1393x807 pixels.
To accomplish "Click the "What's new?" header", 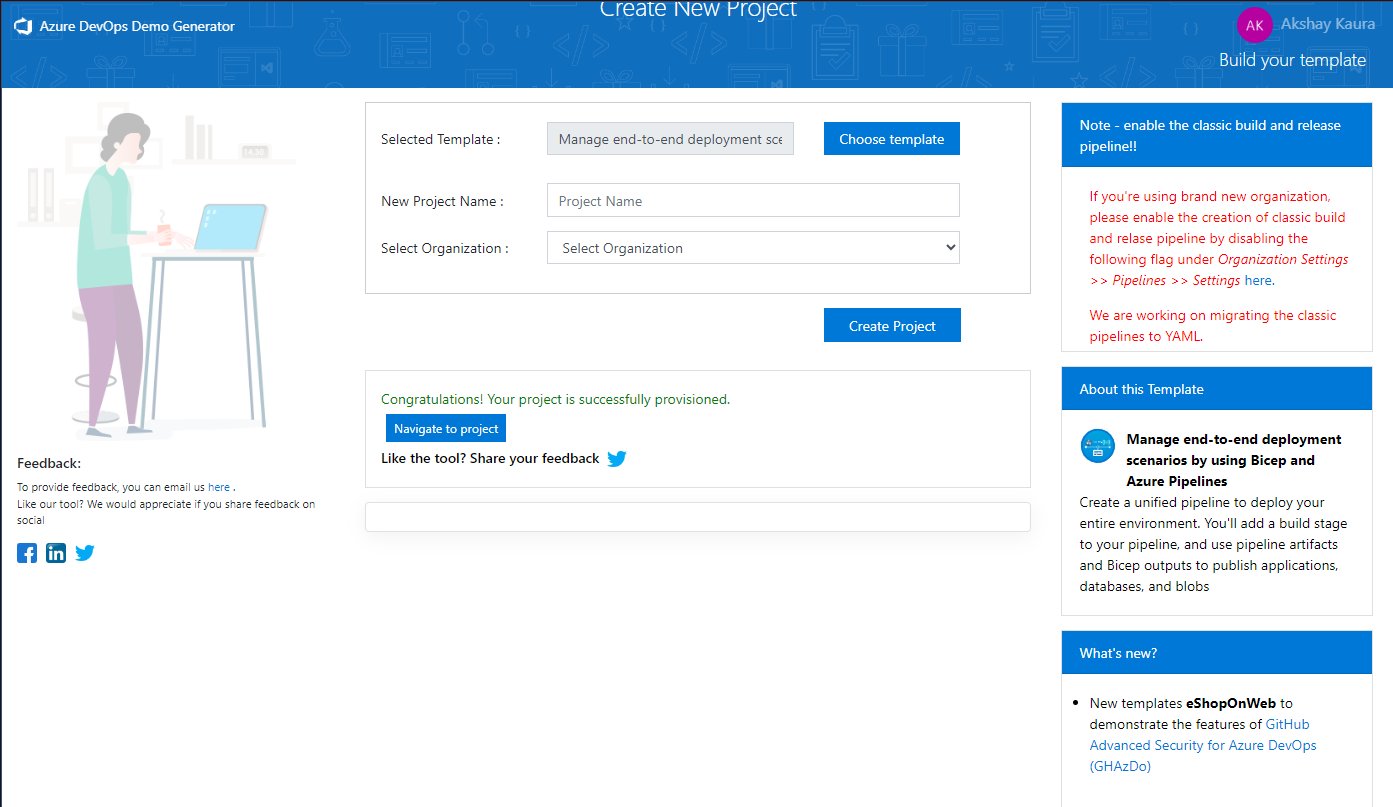I will [x=1217, y=653].
